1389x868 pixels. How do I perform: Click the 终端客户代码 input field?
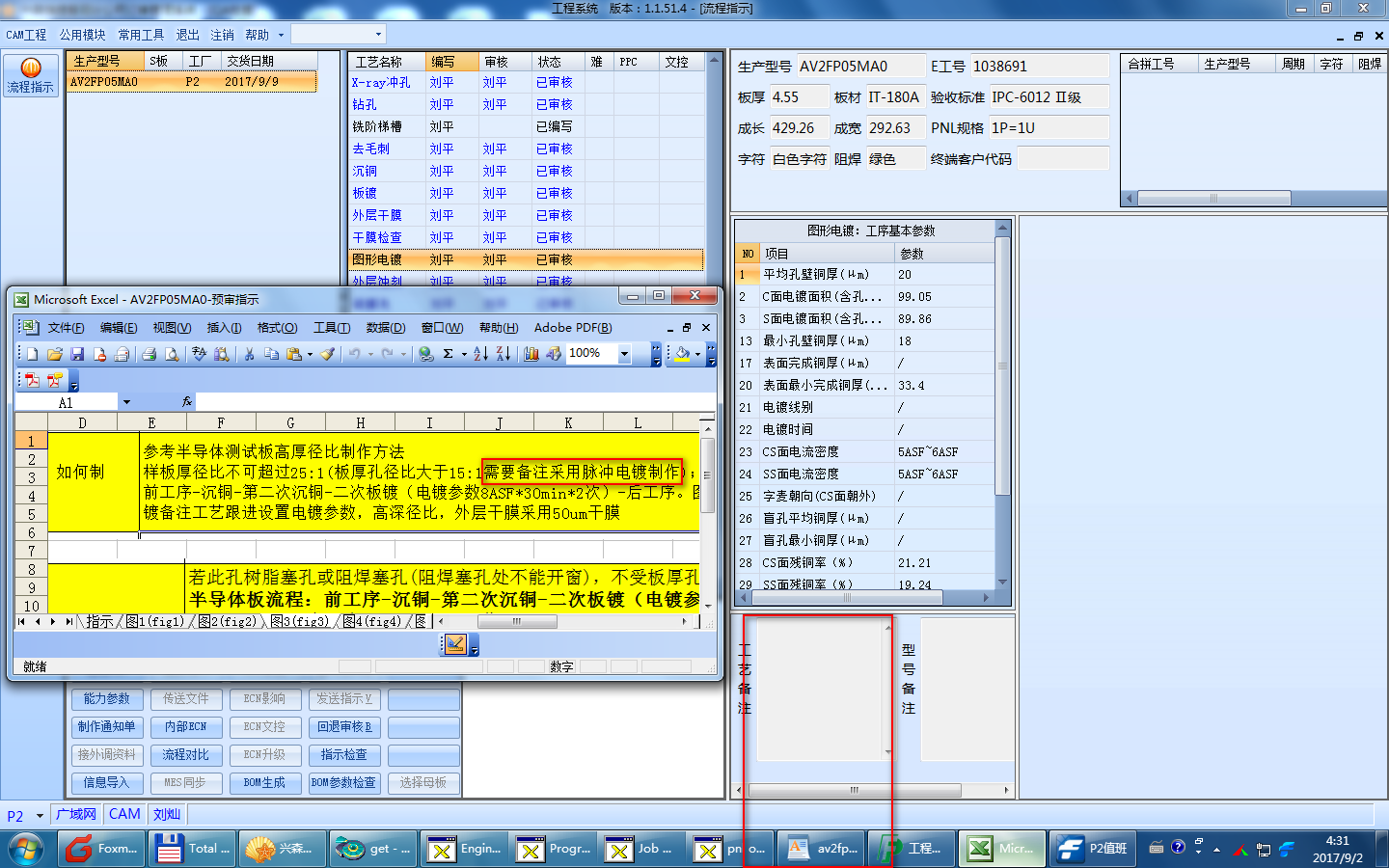click(x=1063, y=159)
